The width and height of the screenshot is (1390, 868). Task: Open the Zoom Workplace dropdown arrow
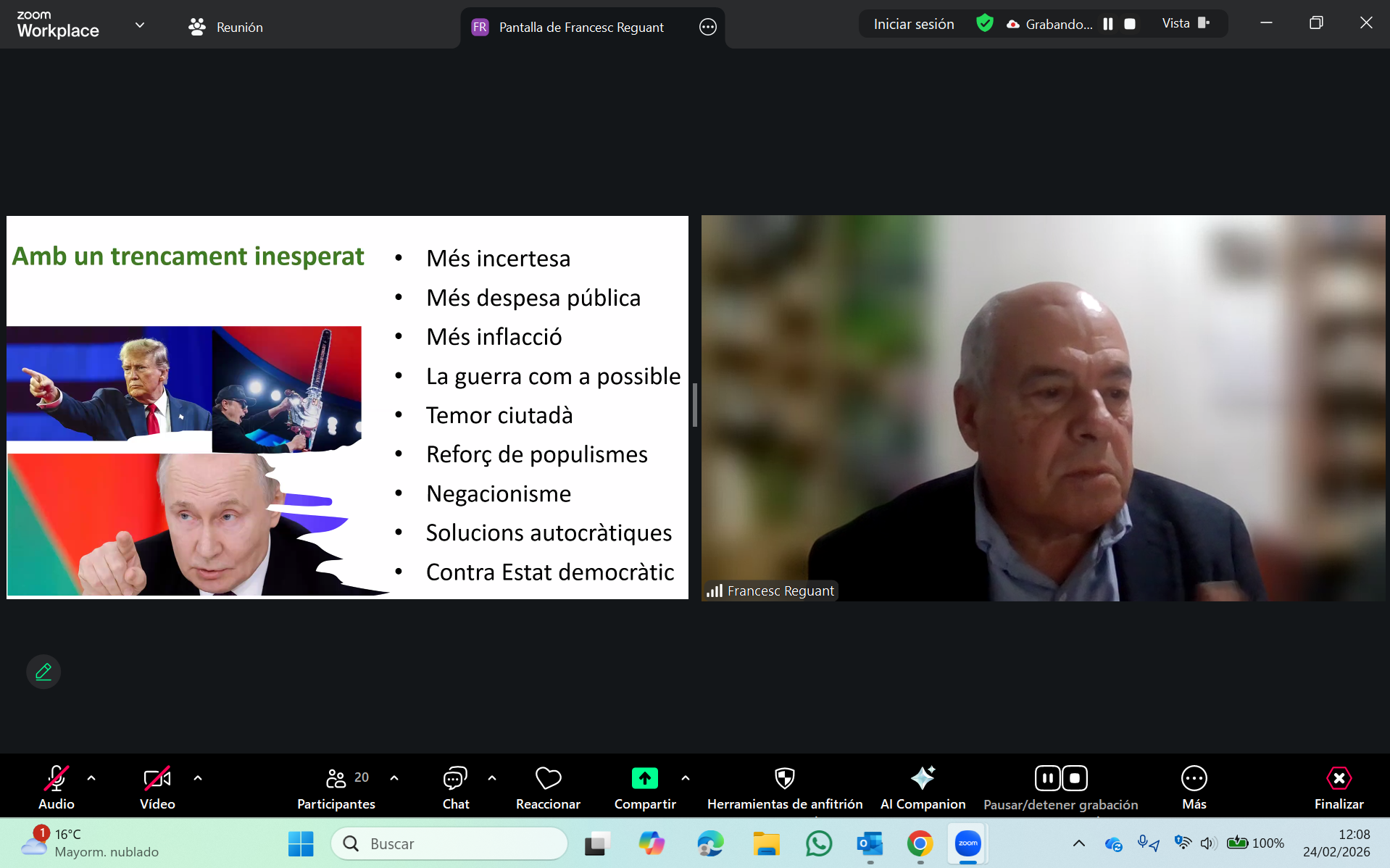point(140,25)
